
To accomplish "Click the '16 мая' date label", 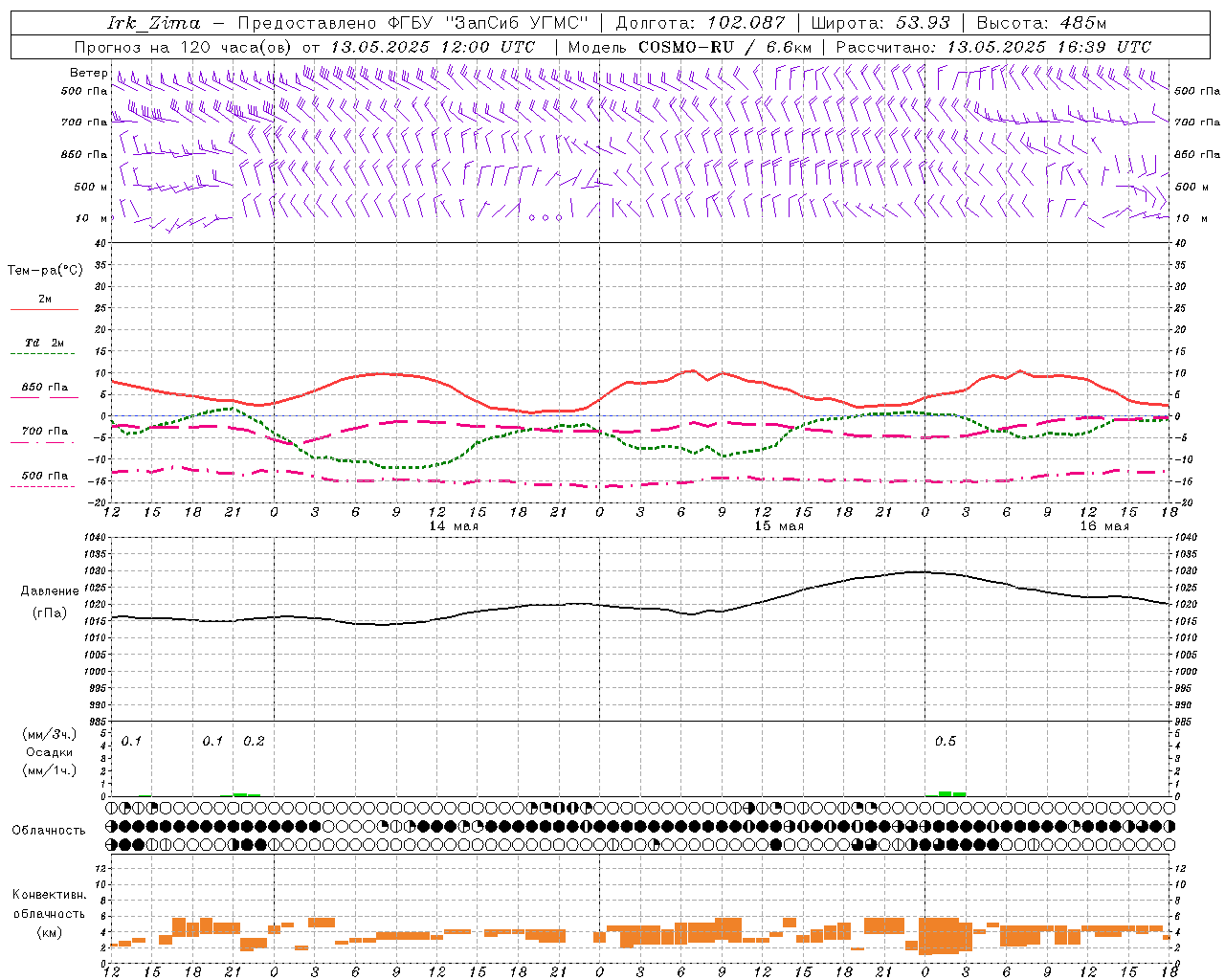I will (1104, 526).
